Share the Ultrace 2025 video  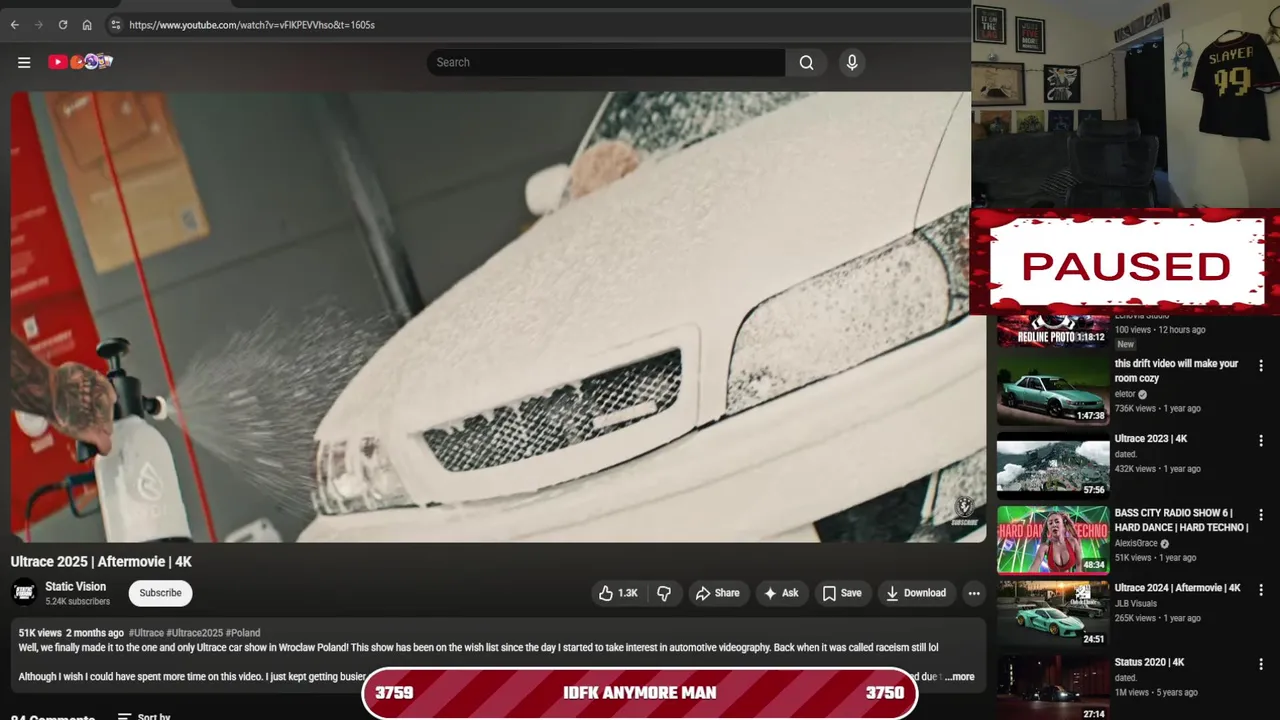(717, 593)
